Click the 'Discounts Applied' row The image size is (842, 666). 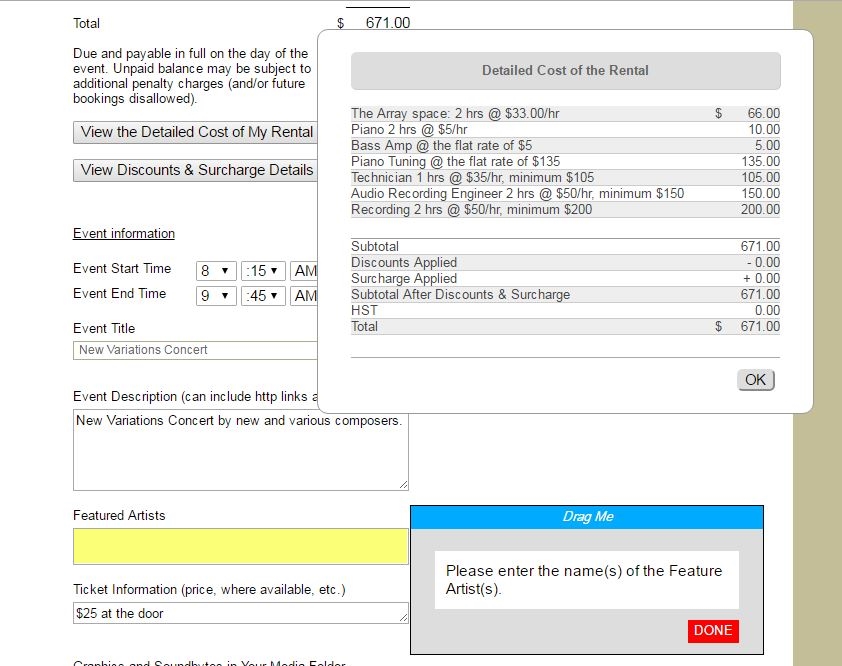(565, 263)
